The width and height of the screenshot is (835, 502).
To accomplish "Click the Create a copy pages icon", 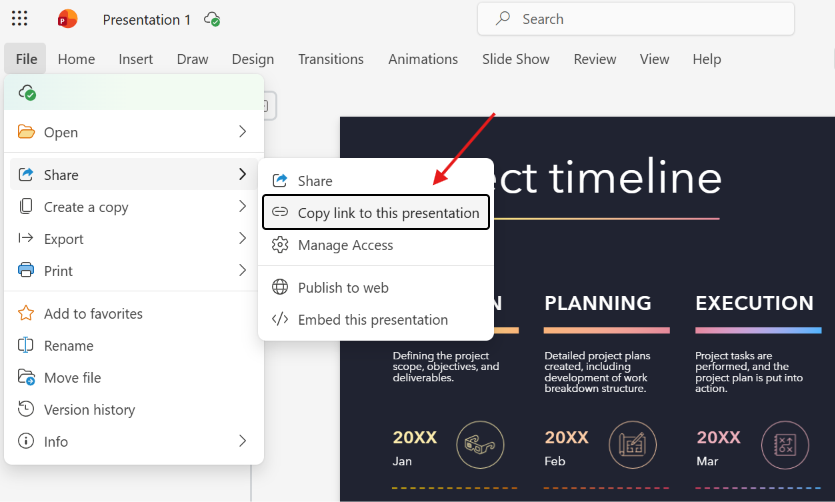I will (26, 206).
